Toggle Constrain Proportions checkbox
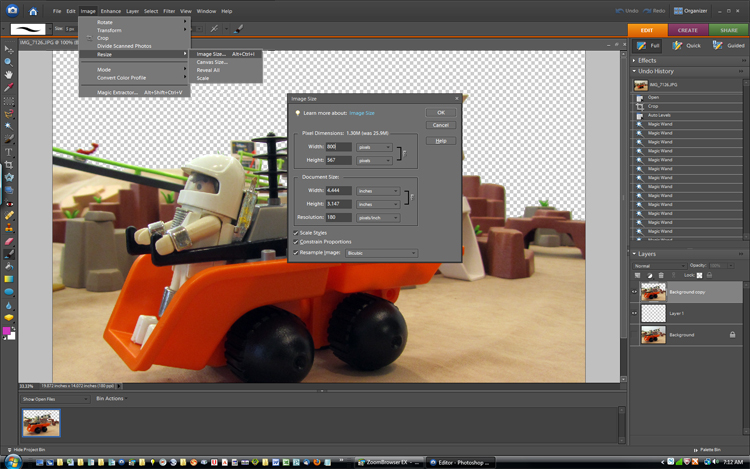 tap(296, 242)
